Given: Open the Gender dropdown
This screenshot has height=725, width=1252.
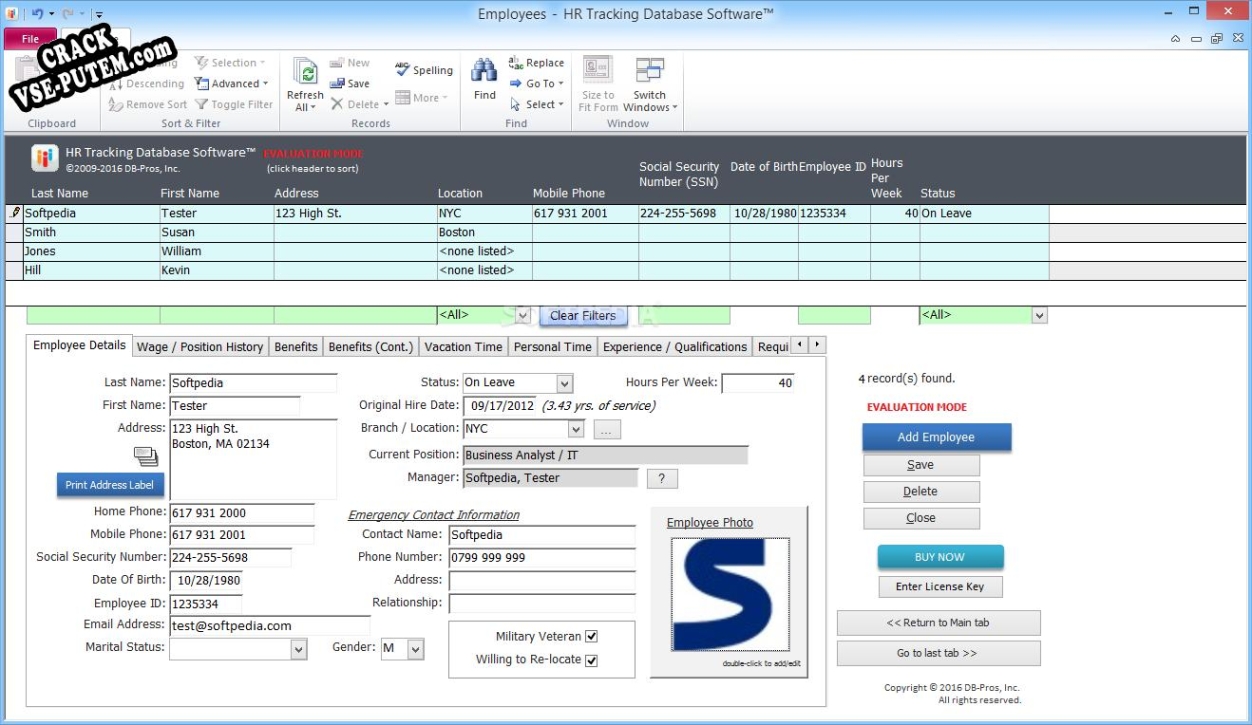Looking at the screenshot, I should click(415, 649).
